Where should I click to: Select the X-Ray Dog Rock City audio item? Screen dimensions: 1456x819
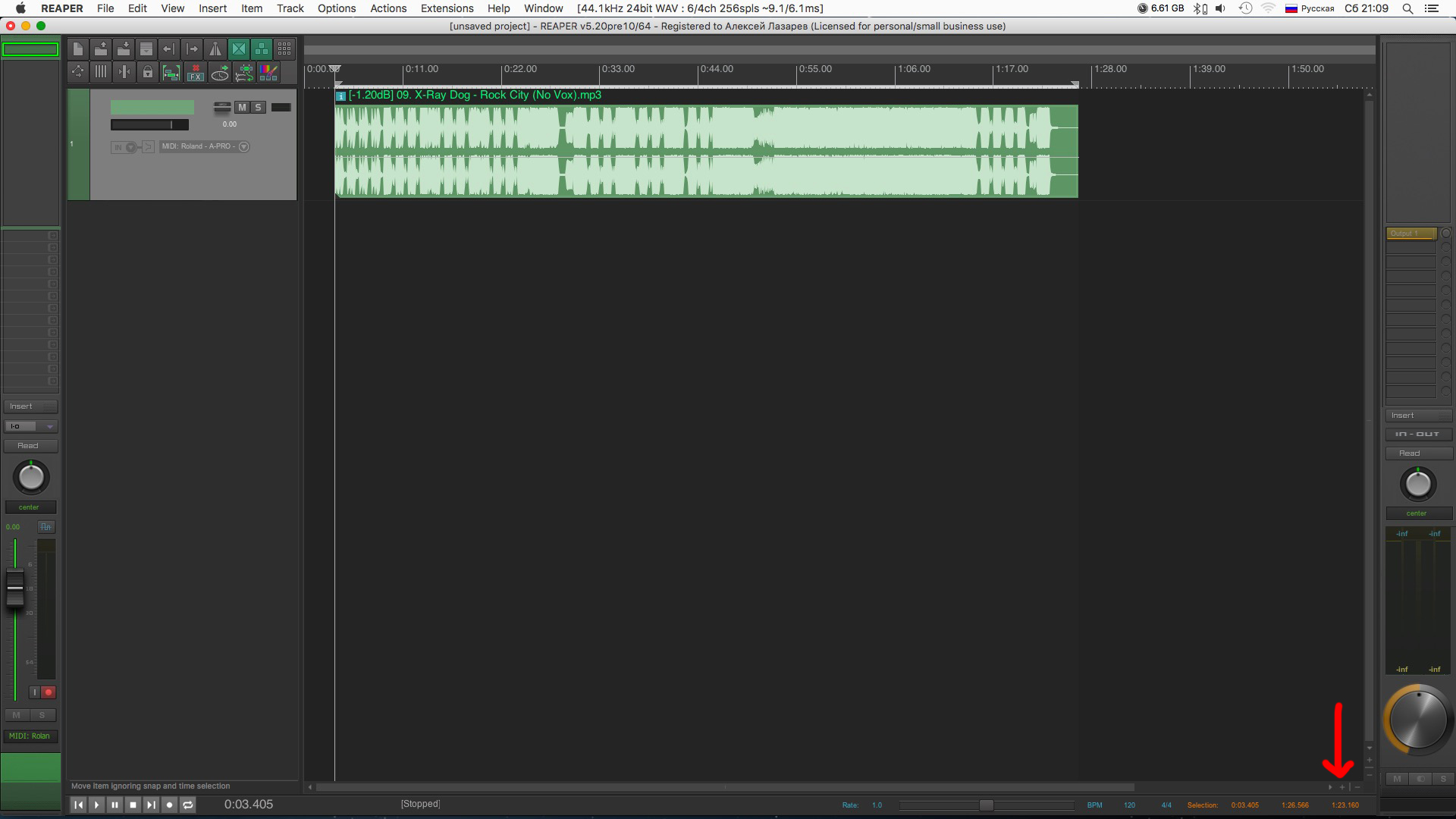coord(705,152)
